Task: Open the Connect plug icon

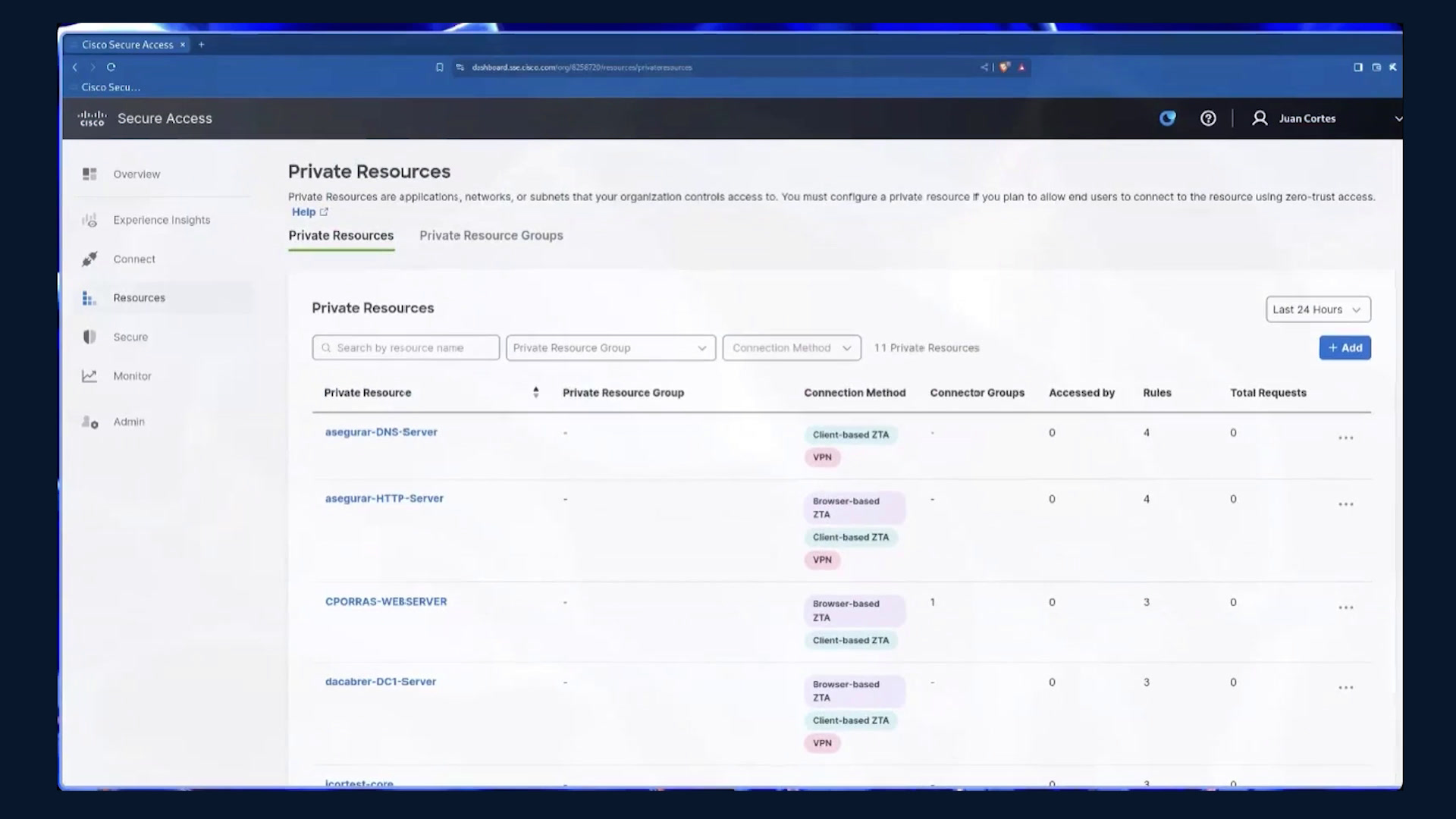Action: point(89,259)
